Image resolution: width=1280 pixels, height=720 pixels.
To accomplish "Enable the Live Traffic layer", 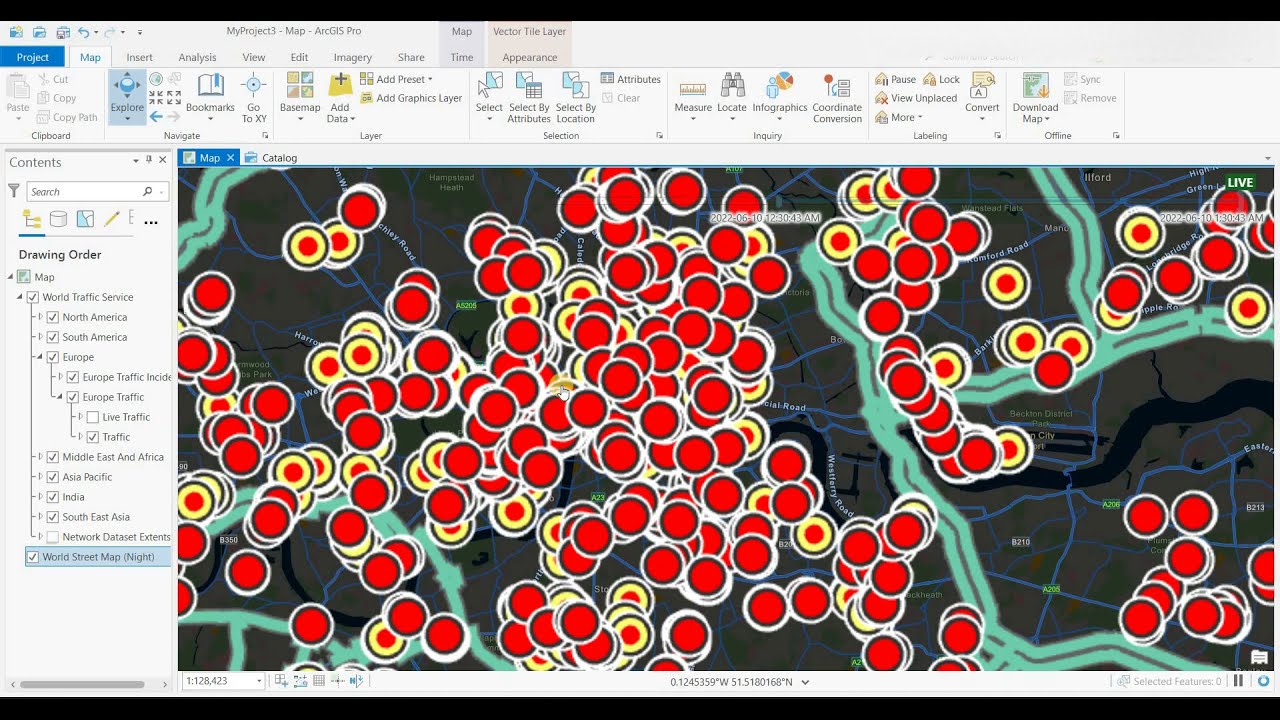I will point(93,417).
